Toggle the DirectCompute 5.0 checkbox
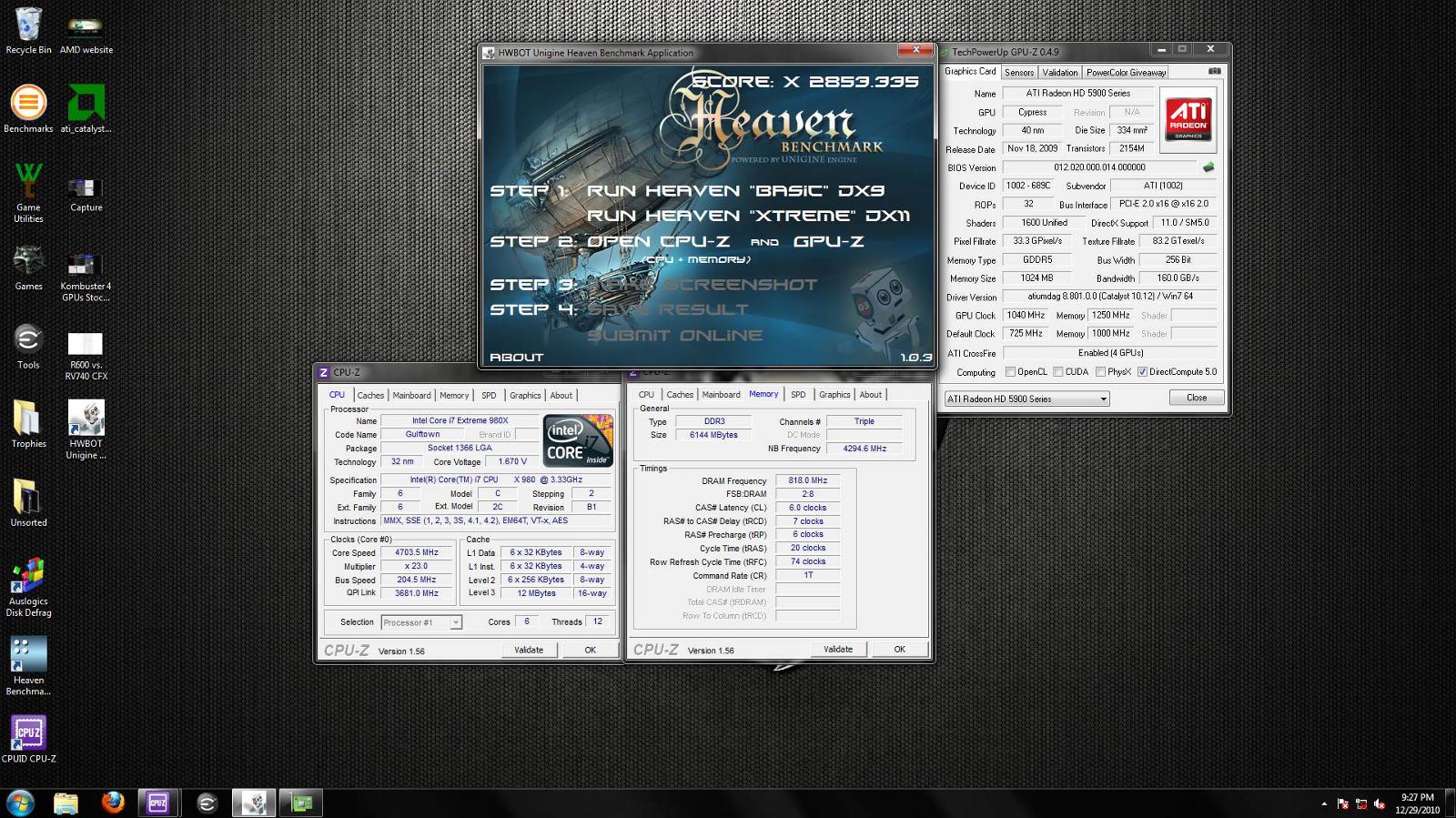Screen dimensions: 1456x818 1142,371
